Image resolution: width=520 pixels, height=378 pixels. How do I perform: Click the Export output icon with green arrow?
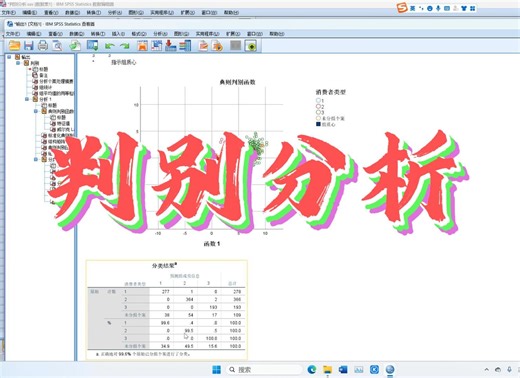coord(75,45)
